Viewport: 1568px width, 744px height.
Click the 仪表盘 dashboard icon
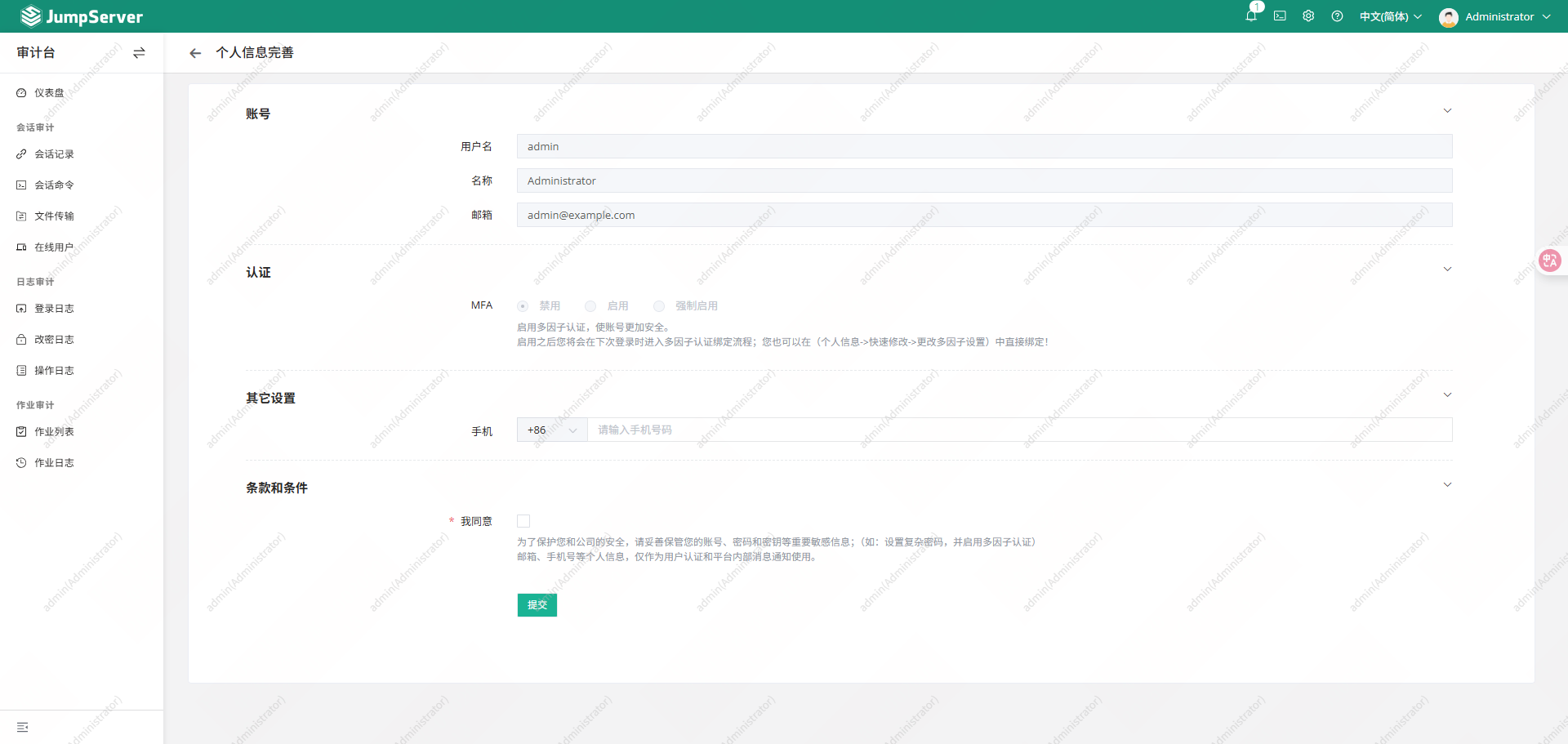[21, 93]
